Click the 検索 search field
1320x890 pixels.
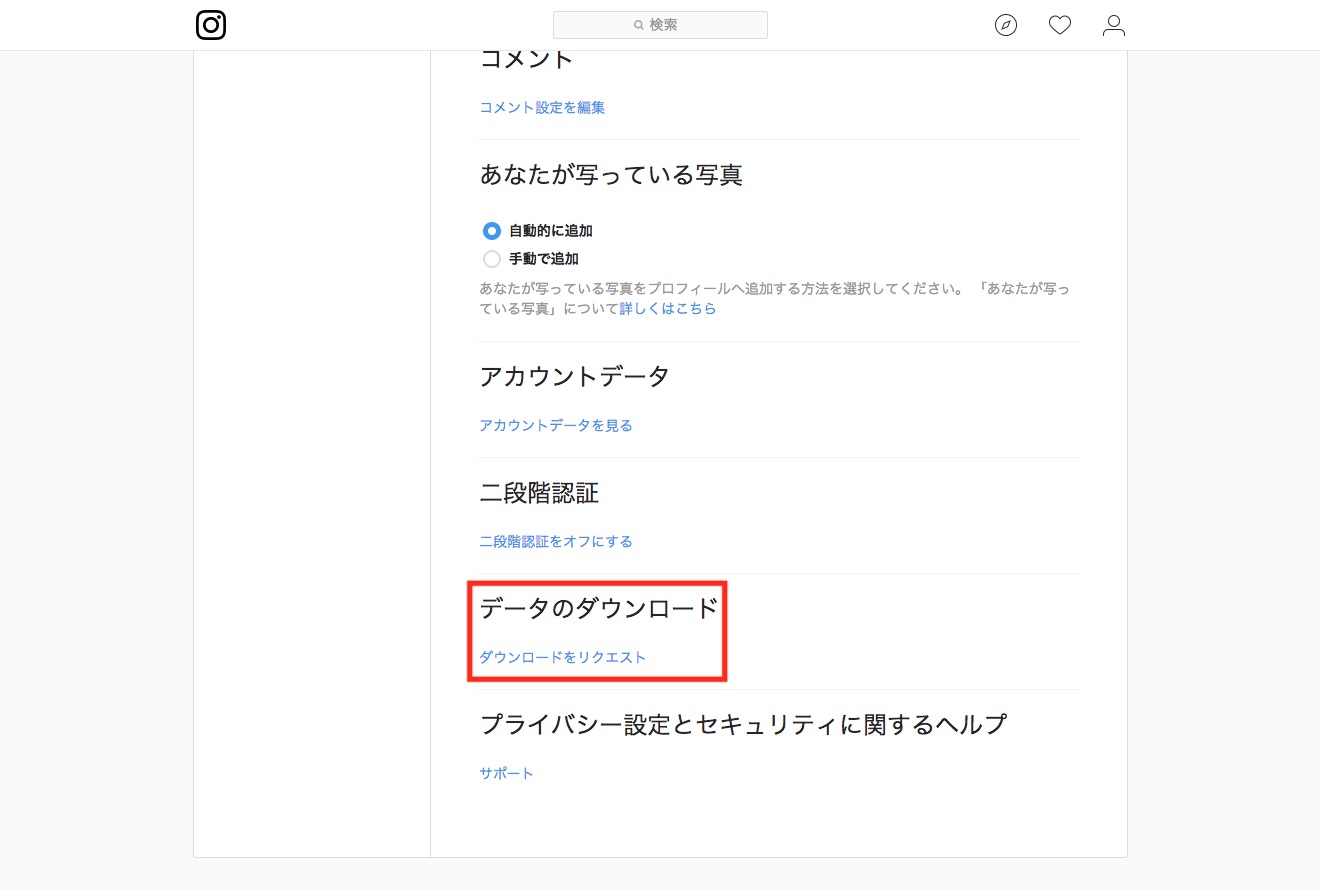click(660, 25)
